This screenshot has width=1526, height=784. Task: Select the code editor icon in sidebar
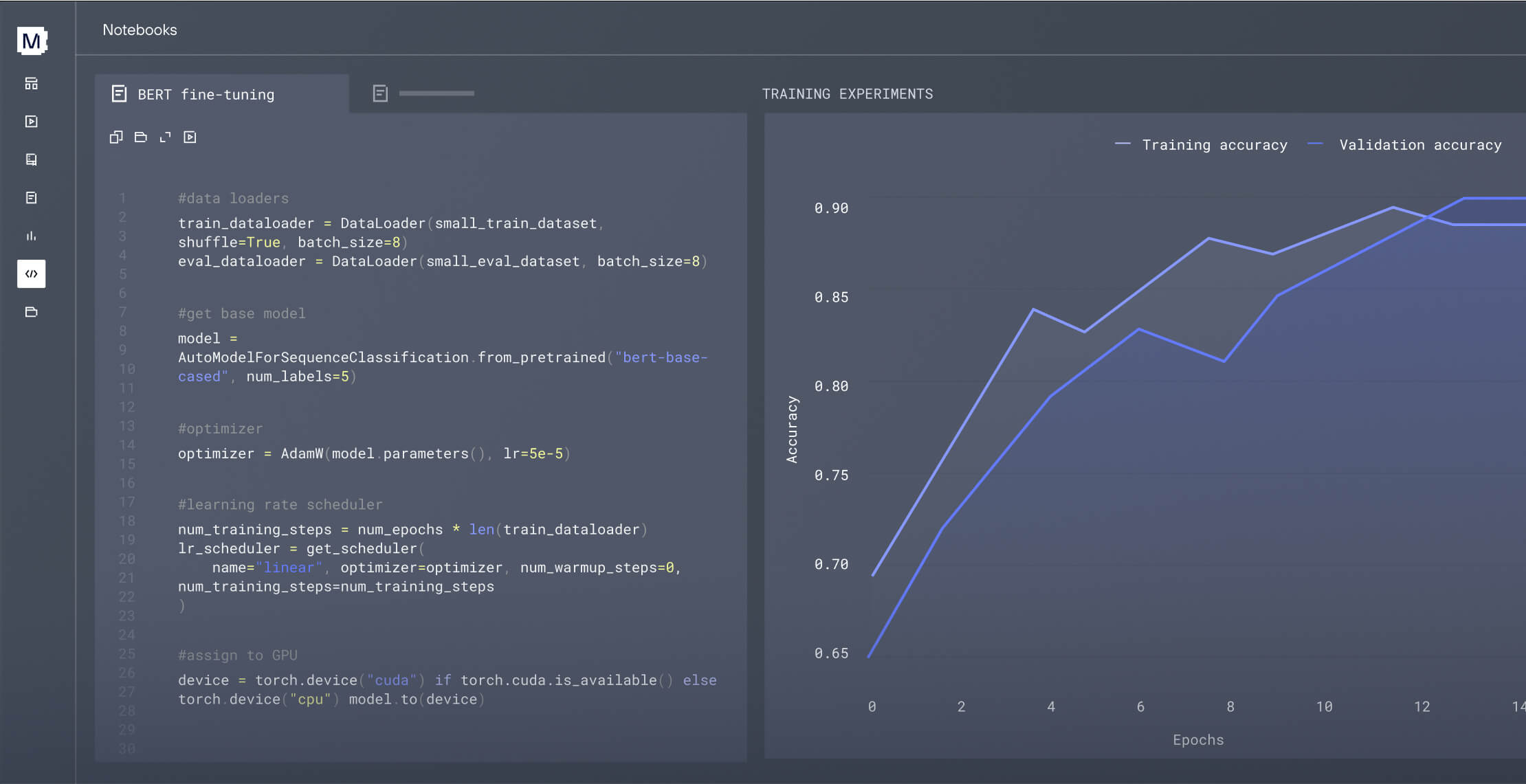(x=31, y=273)
